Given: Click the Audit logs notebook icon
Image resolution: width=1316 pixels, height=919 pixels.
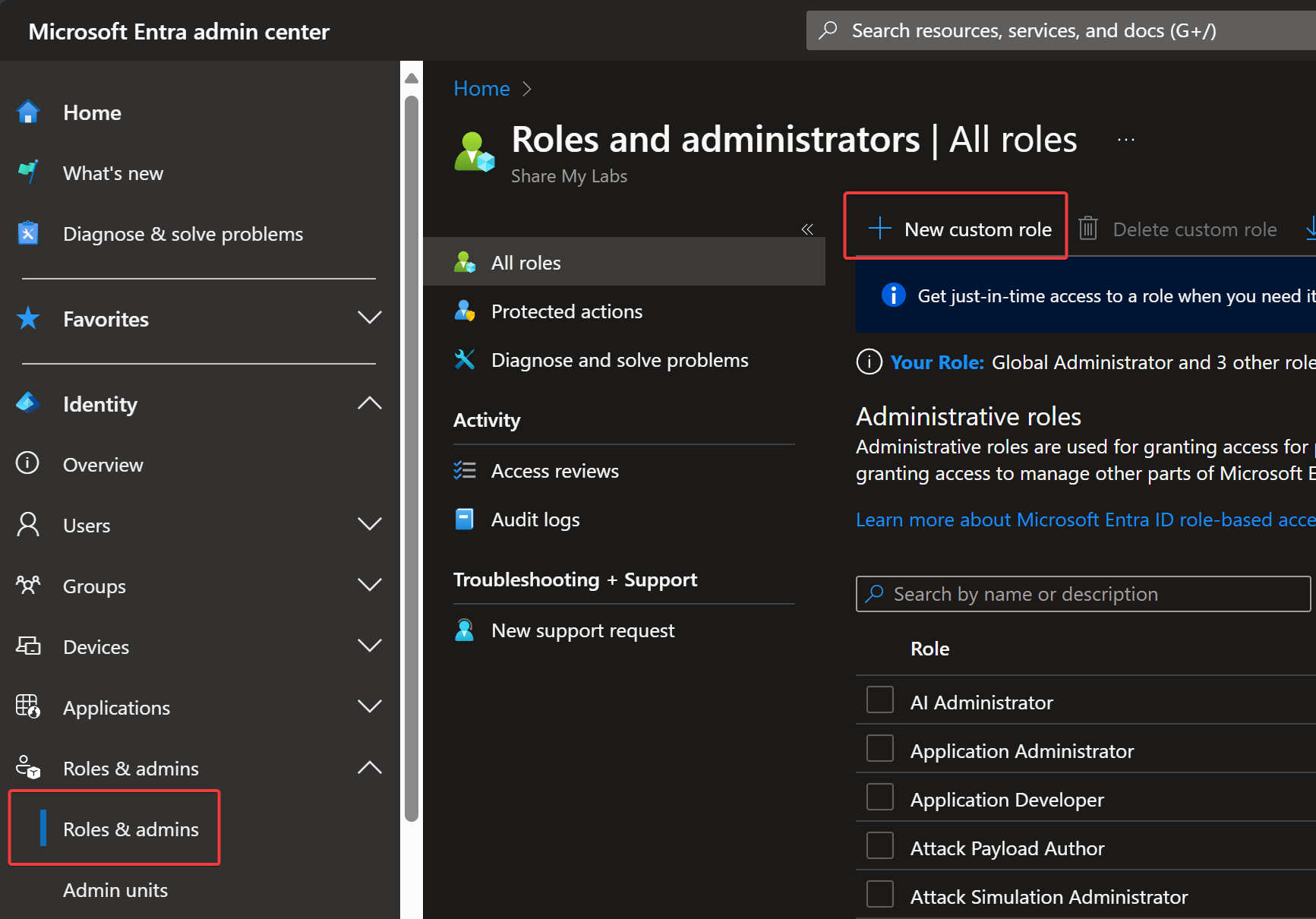Looking at the screenshot, I should tap(464, 520).
